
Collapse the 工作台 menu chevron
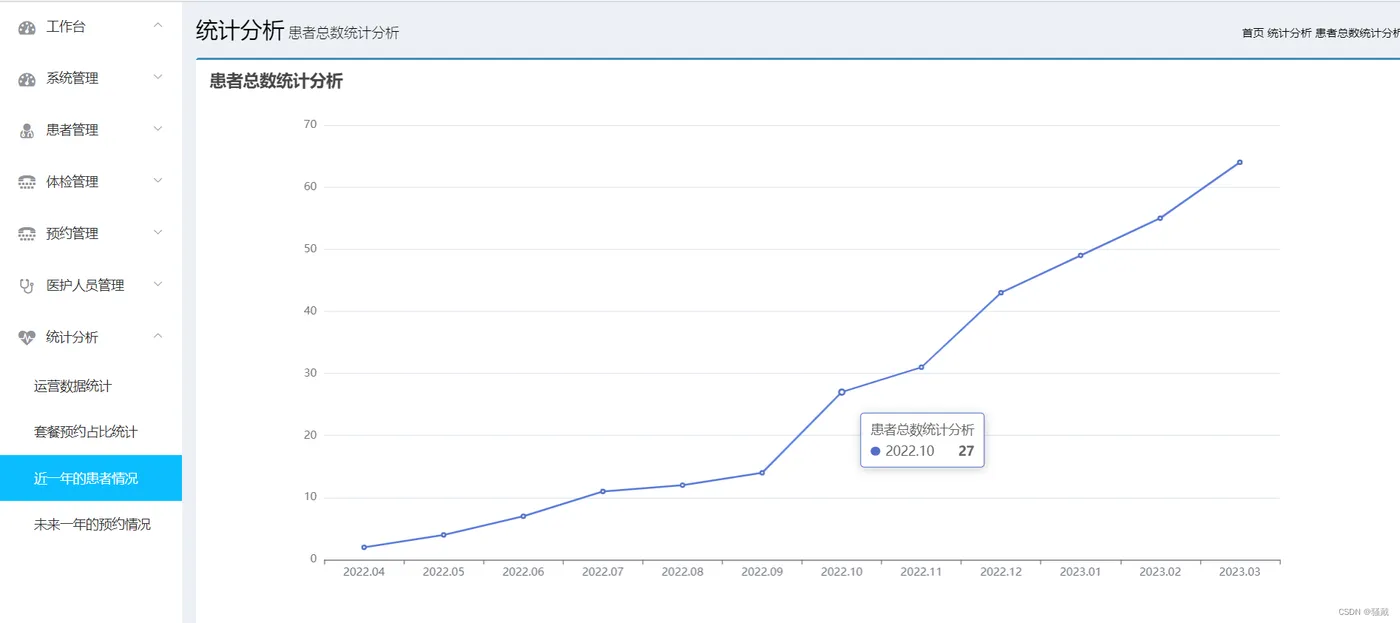pos(158,26)
